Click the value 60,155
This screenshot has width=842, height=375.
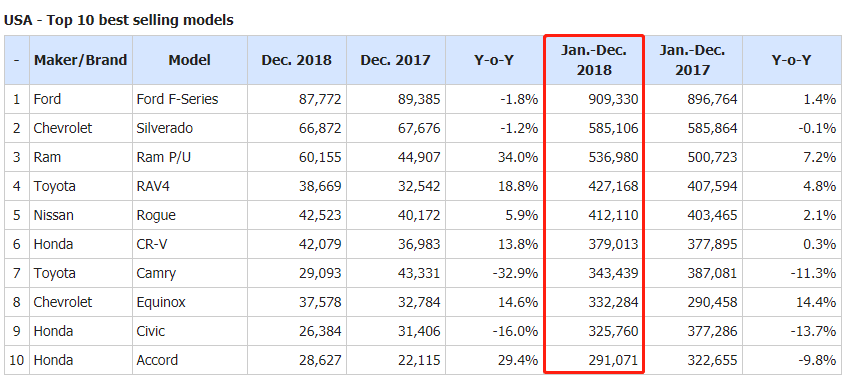320,157
